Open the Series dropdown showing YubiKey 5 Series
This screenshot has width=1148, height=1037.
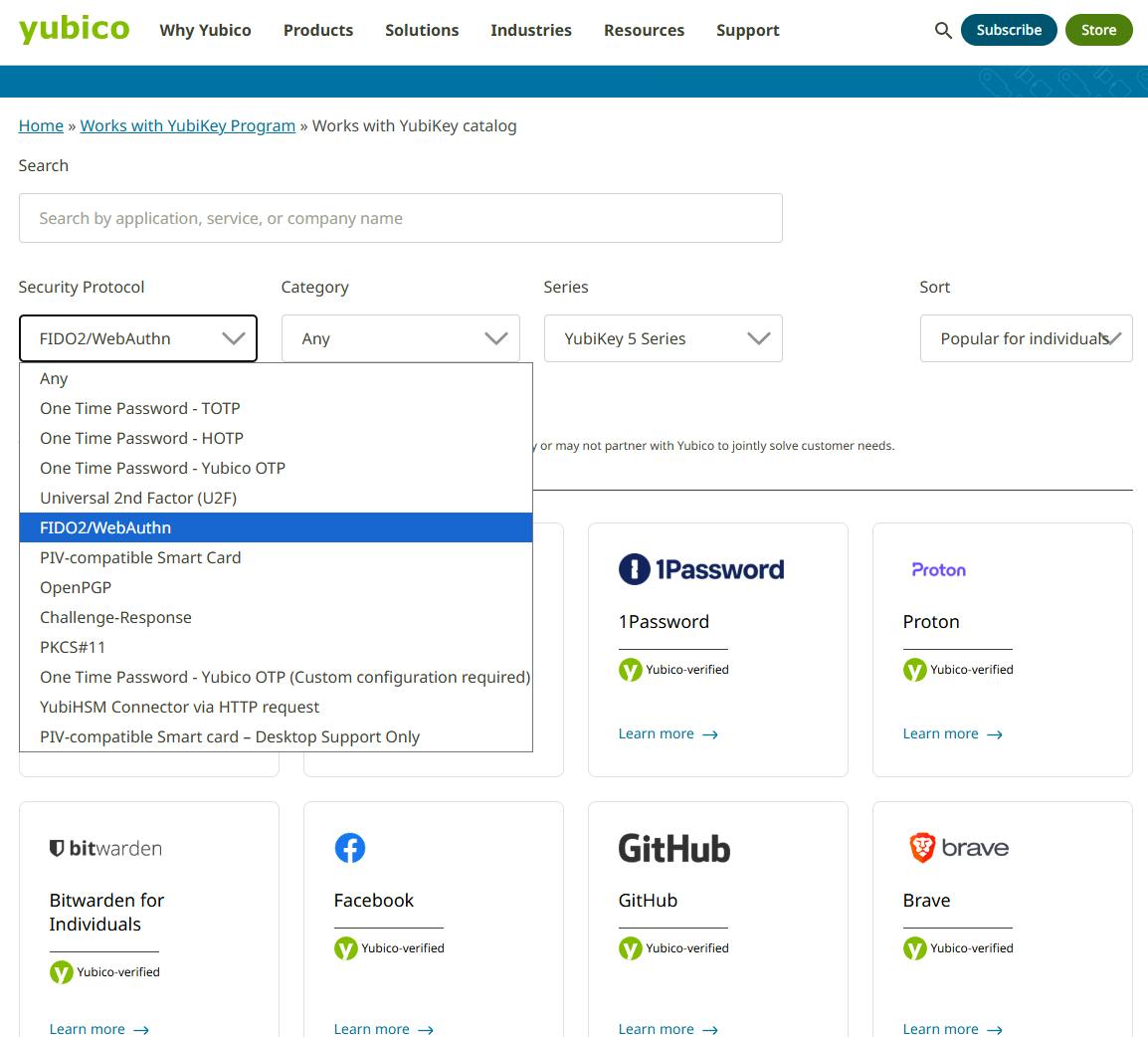click(664, 338)
